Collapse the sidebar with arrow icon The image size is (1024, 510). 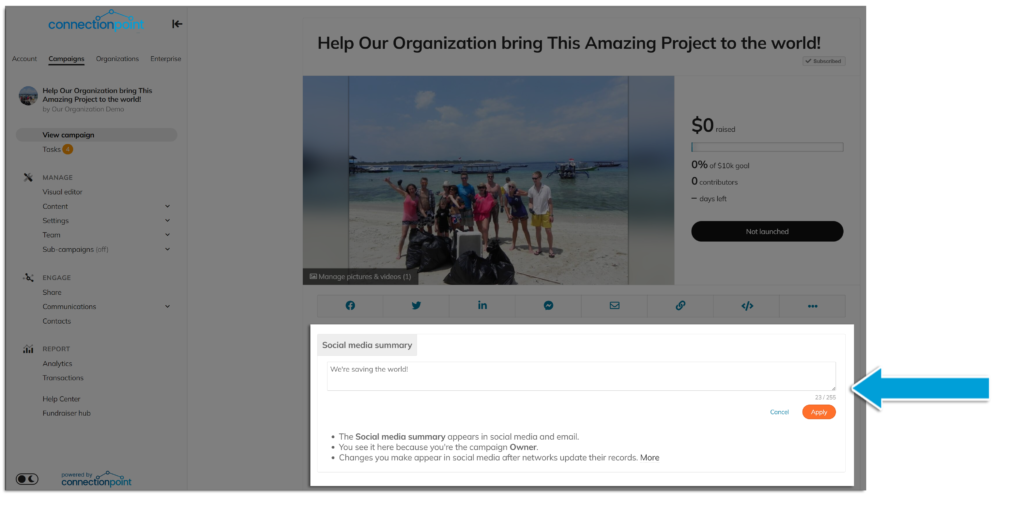[177, 24]
